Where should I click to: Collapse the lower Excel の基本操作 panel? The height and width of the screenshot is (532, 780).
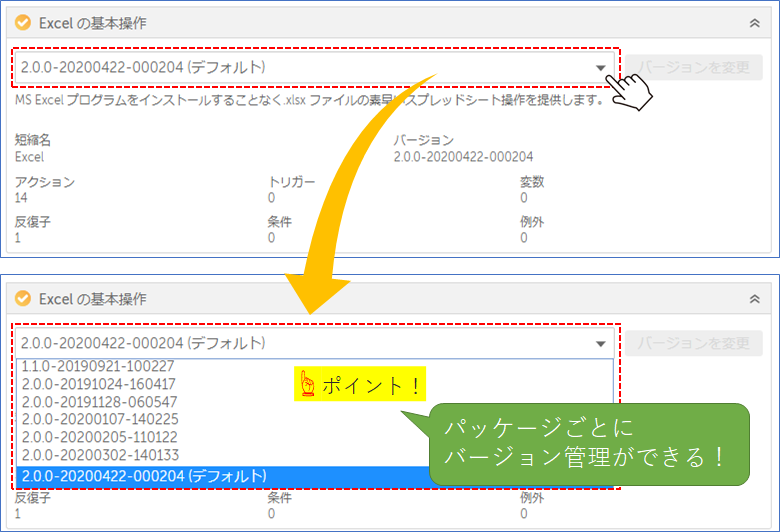tap(755, 299)
